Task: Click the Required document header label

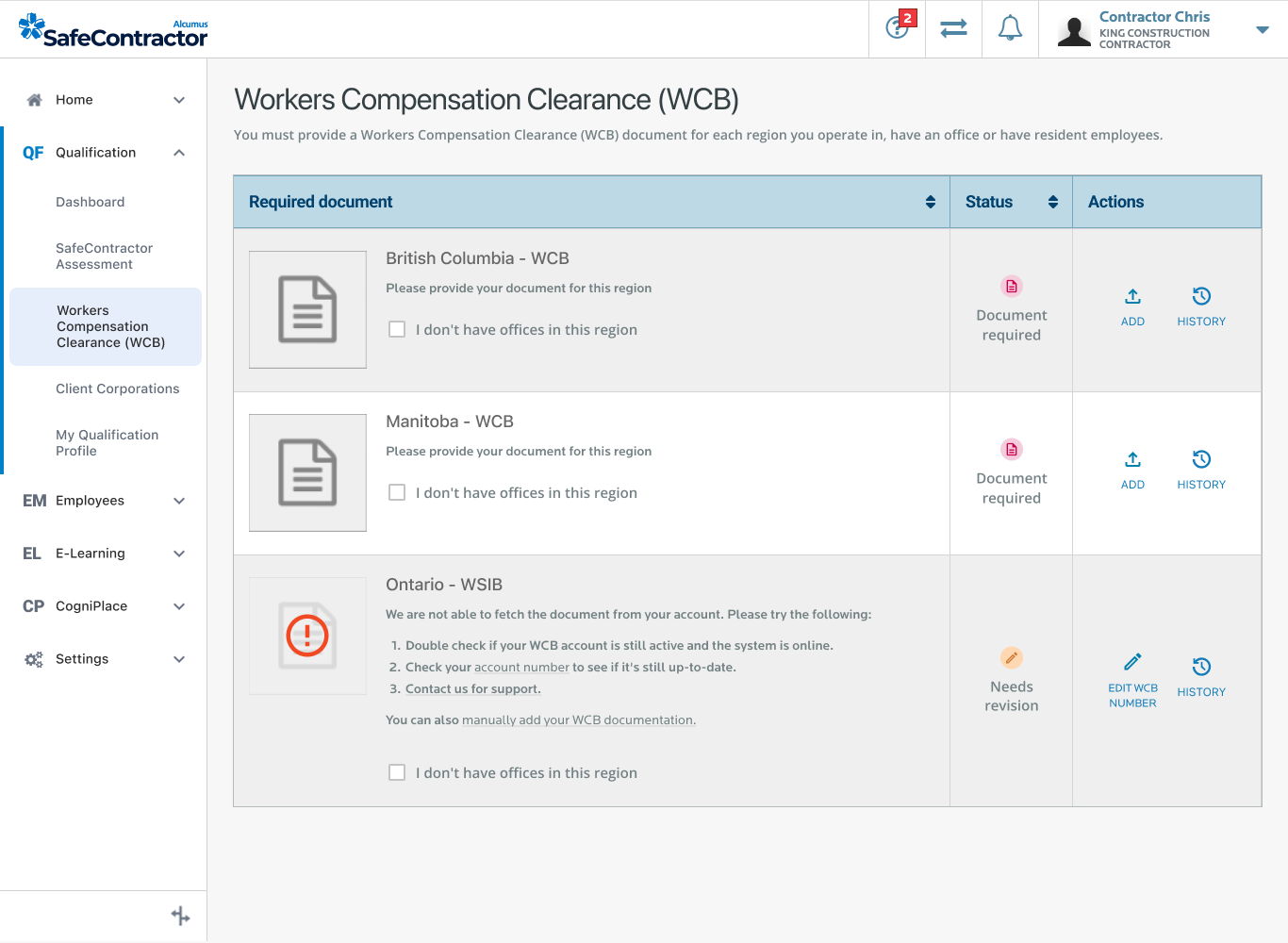Action: coord(321,202)
